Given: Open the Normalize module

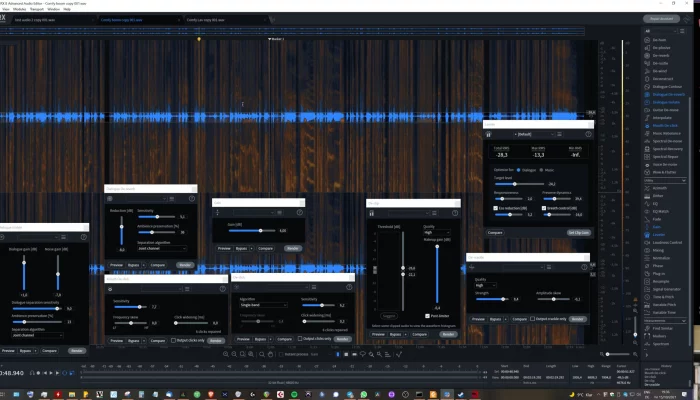Looking at the screenshot, I should pos(660,258).
